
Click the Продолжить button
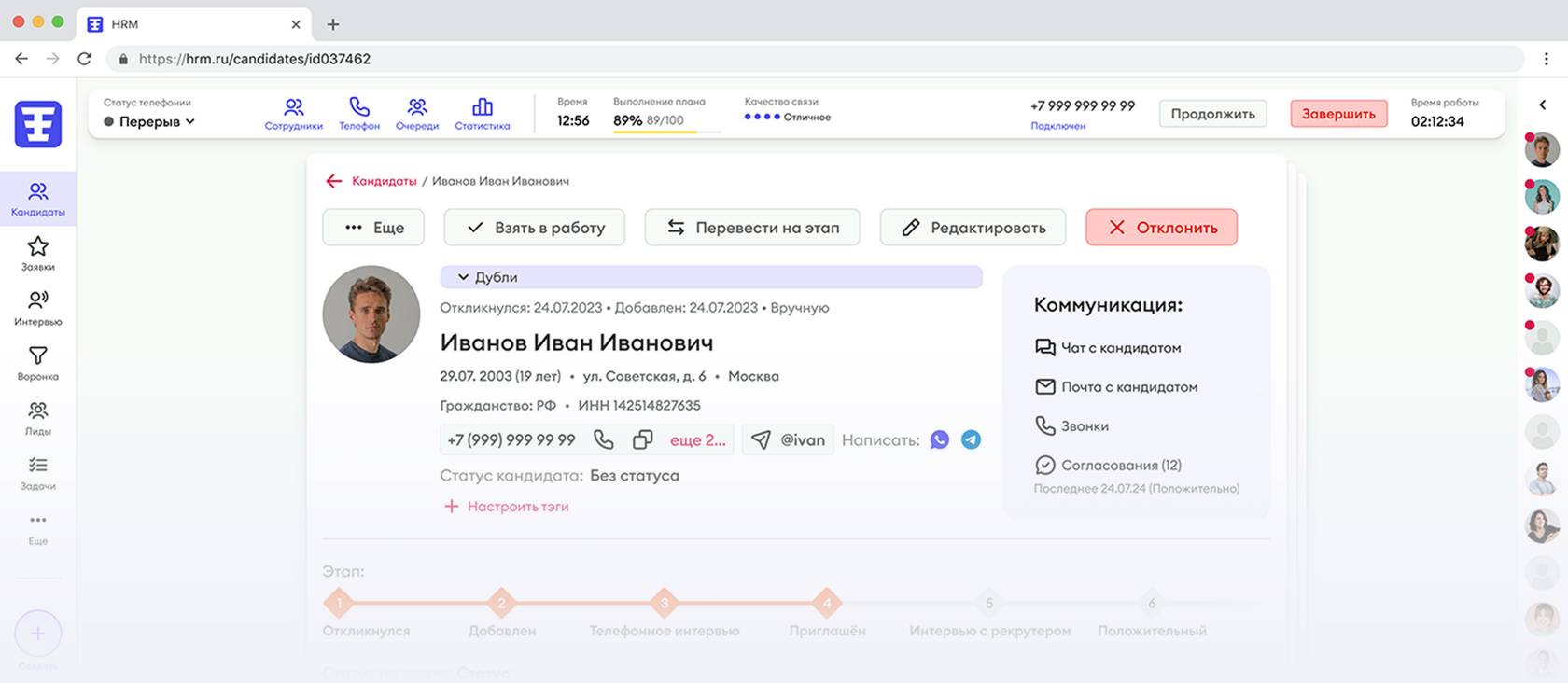click(x=1212, y=114)
